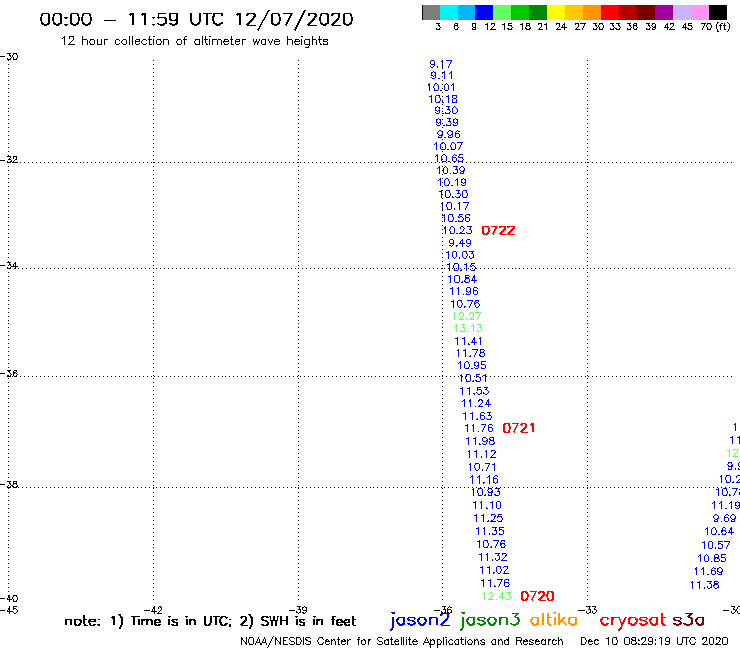Click the gray 3 ft legend swatch

tap(431, 12)
